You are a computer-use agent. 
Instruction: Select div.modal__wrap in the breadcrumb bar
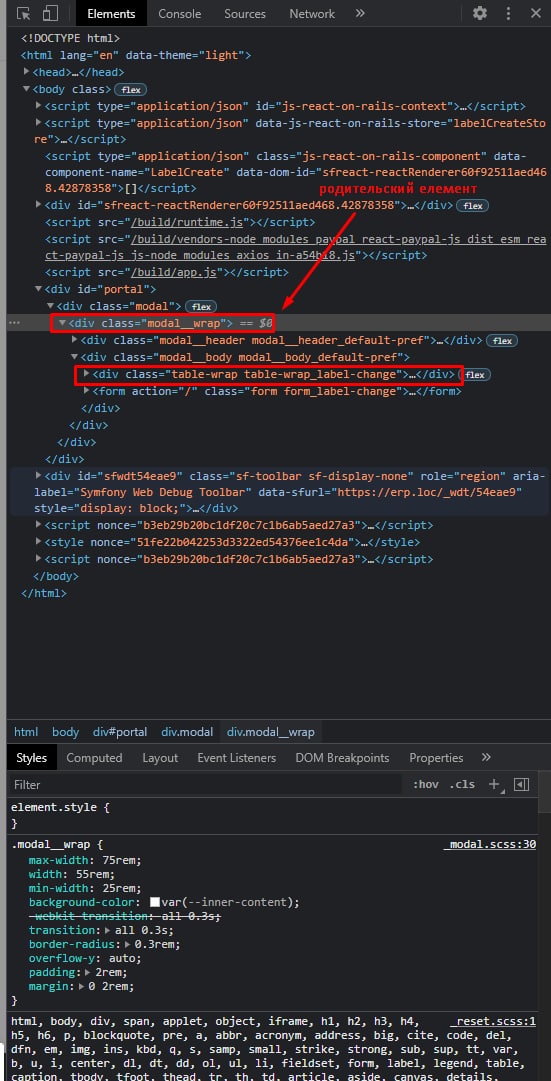(271, 732)
